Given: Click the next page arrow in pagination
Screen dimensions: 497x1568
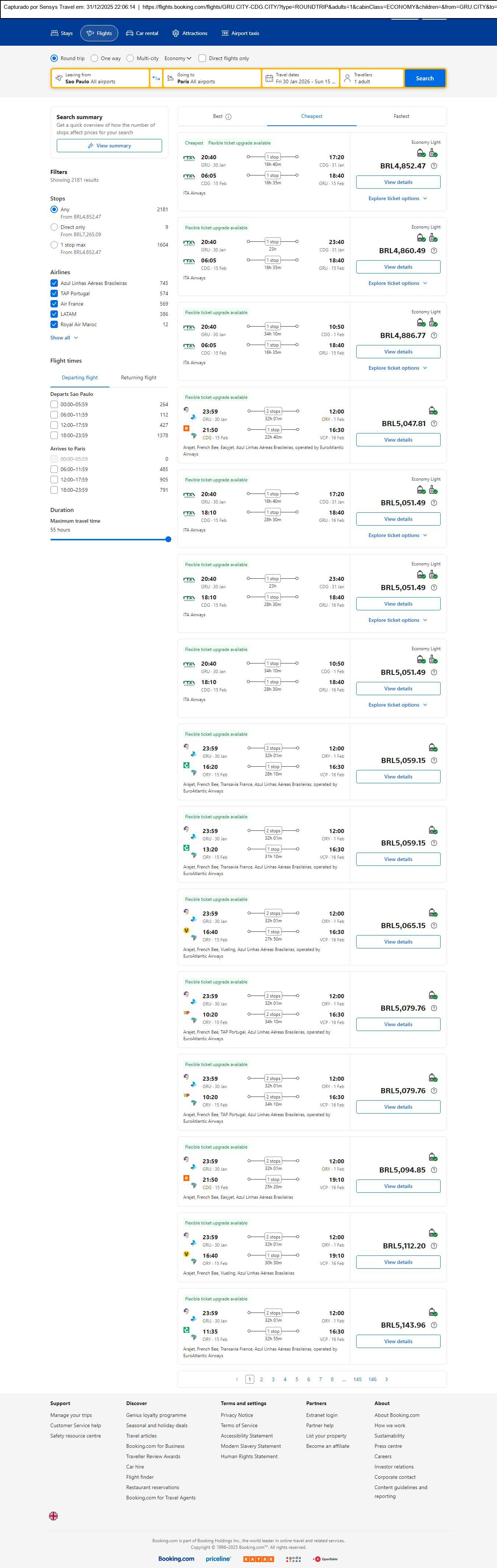Looking at the screenshot, I should click(386, 1379).
